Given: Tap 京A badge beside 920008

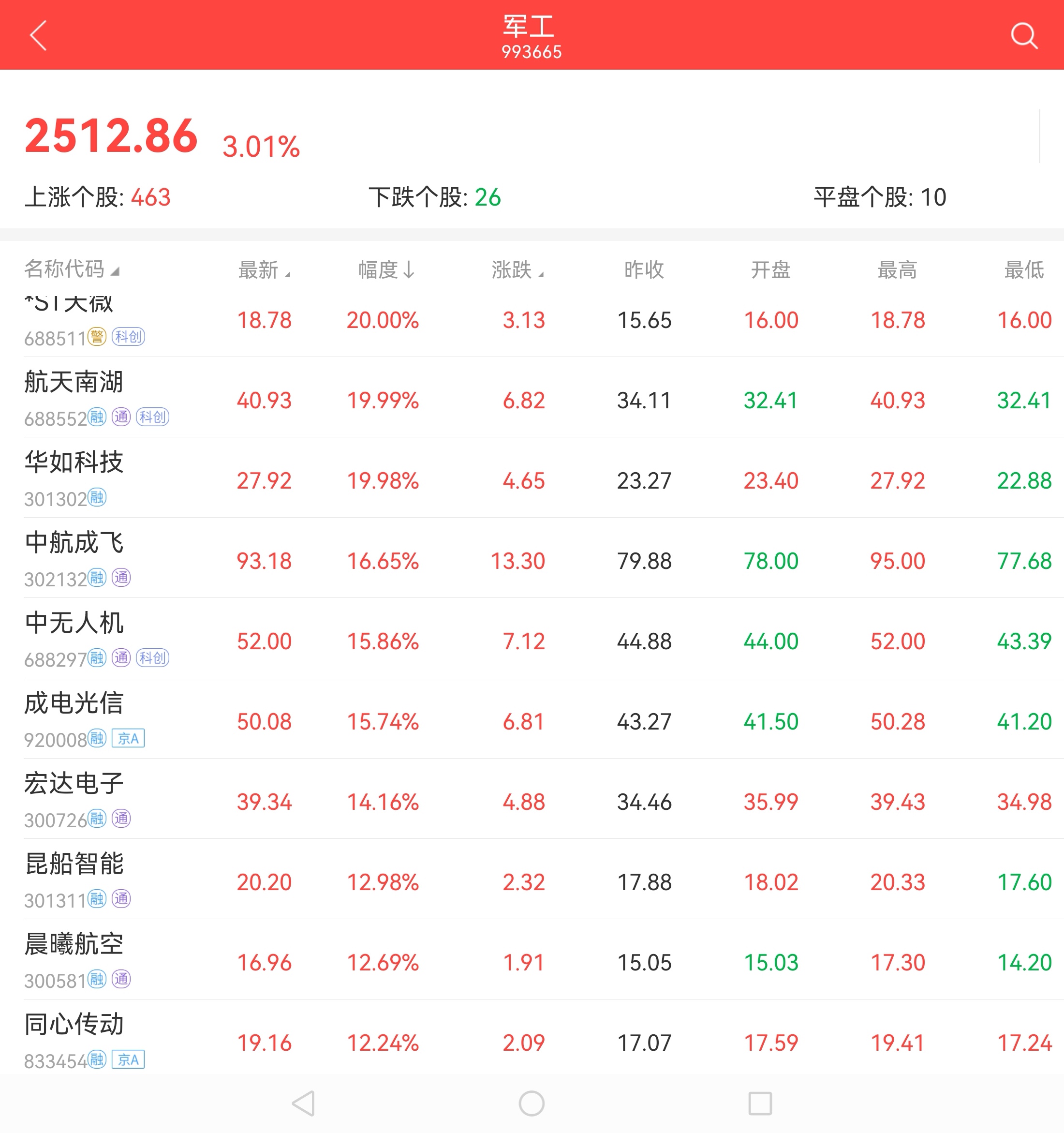Looking at the screenshot, I should tap(128, 739).
